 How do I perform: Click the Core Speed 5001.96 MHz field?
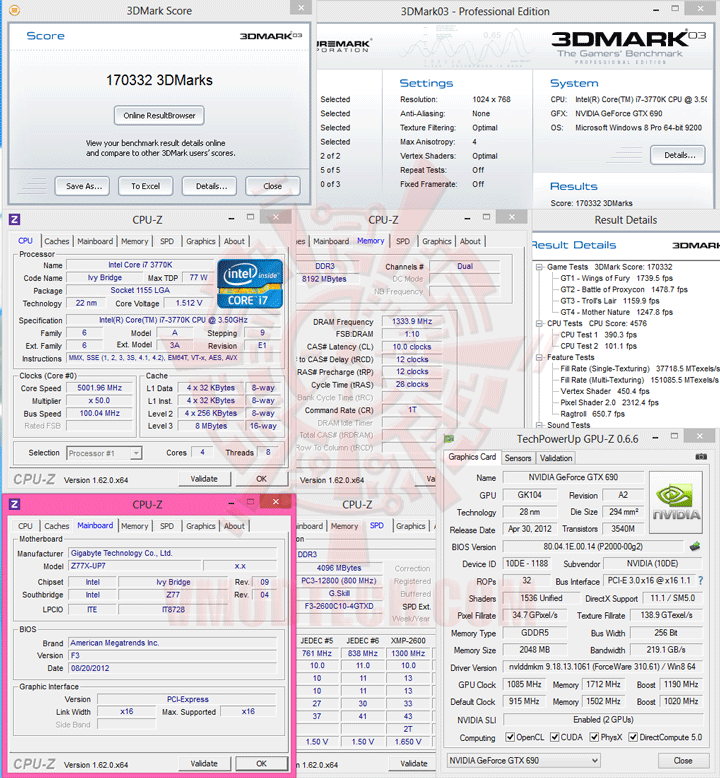[100, 388]
